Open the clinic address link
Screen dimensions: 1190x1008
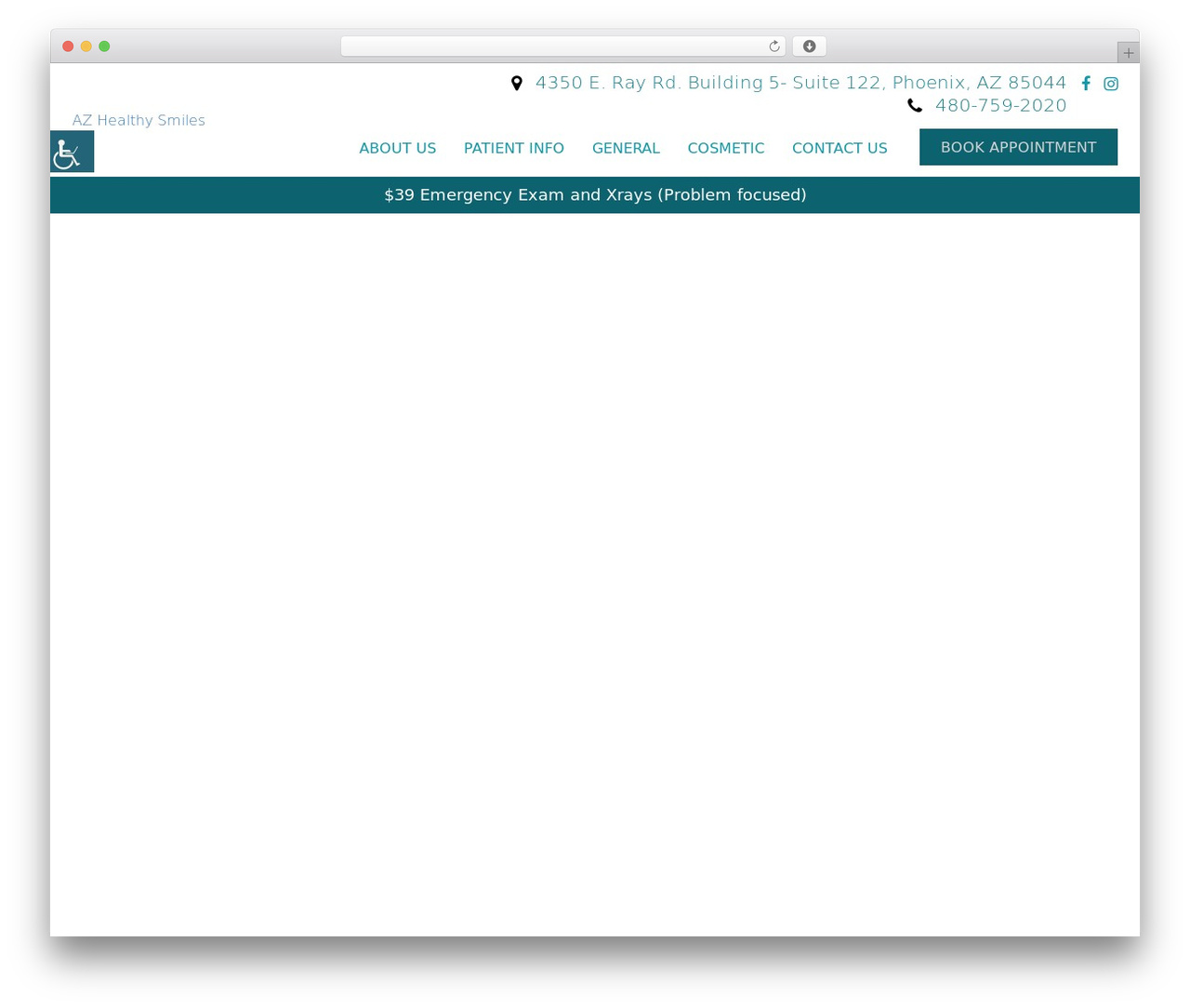click(800, 83)
